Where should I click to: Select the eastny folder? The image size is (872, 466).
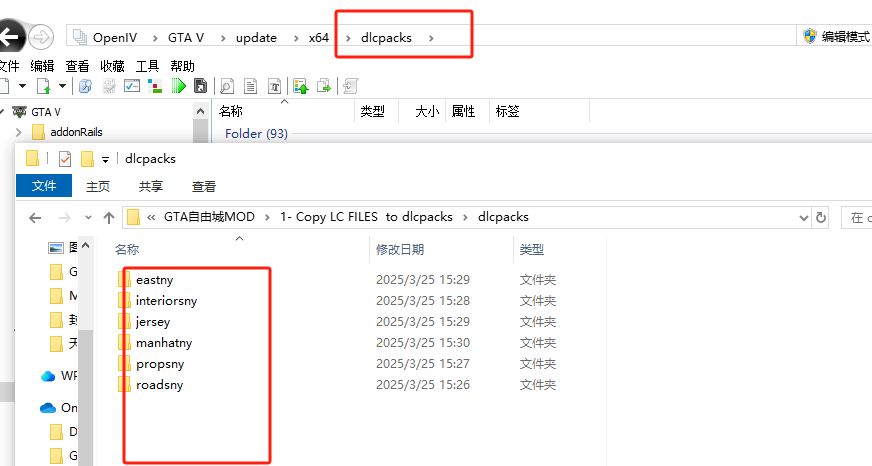click(x=155, y=280)
